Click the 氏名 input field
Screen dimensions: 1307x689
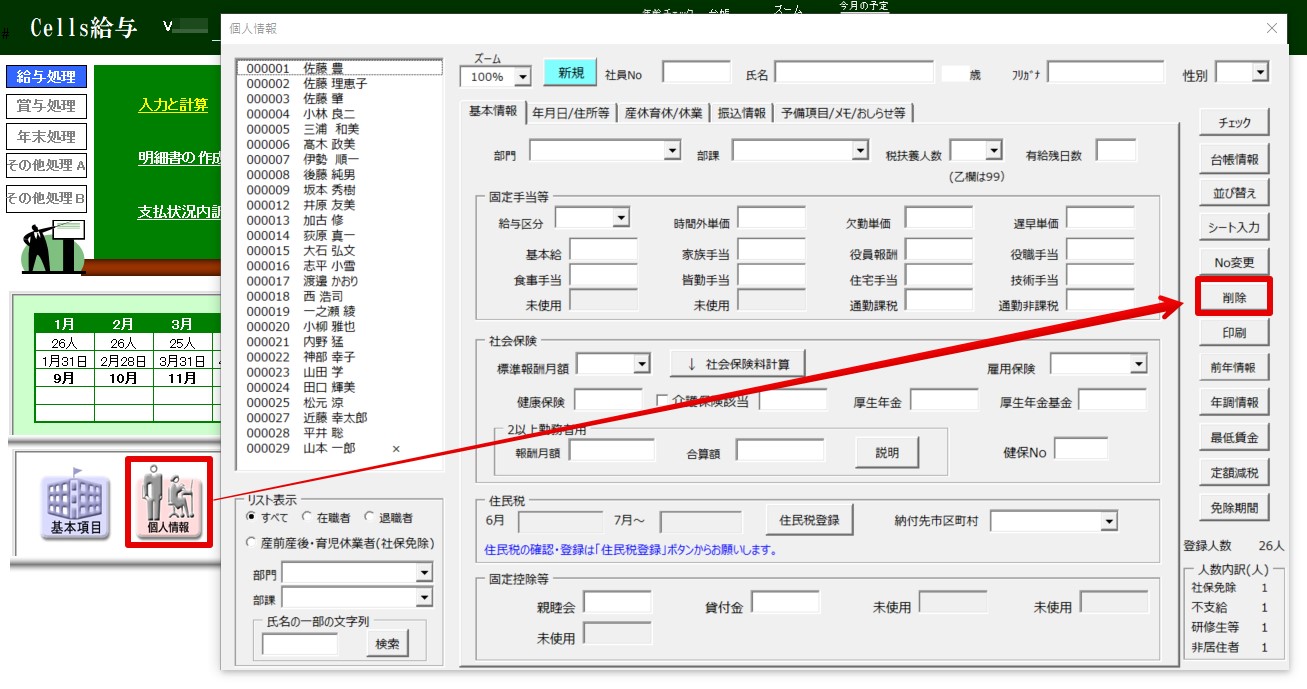coord(854,73)
